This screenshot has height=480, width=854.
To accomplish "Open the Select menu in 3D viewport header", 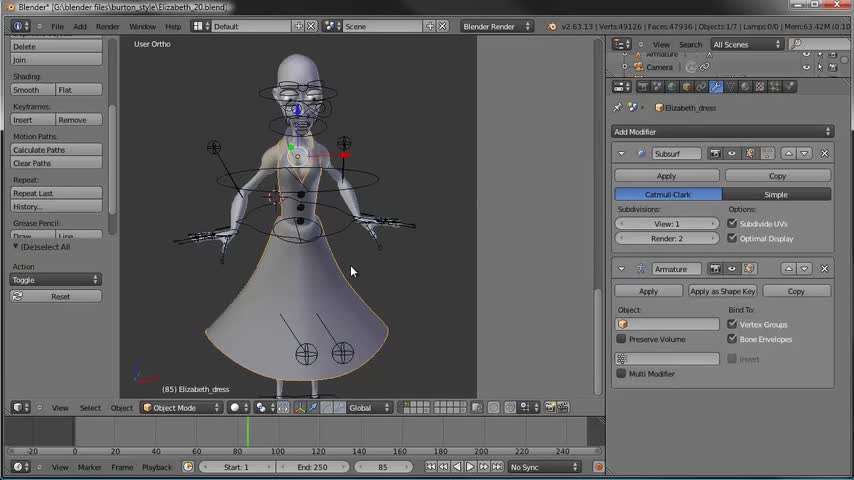I will pyautogui.click(x=90, y=408).
